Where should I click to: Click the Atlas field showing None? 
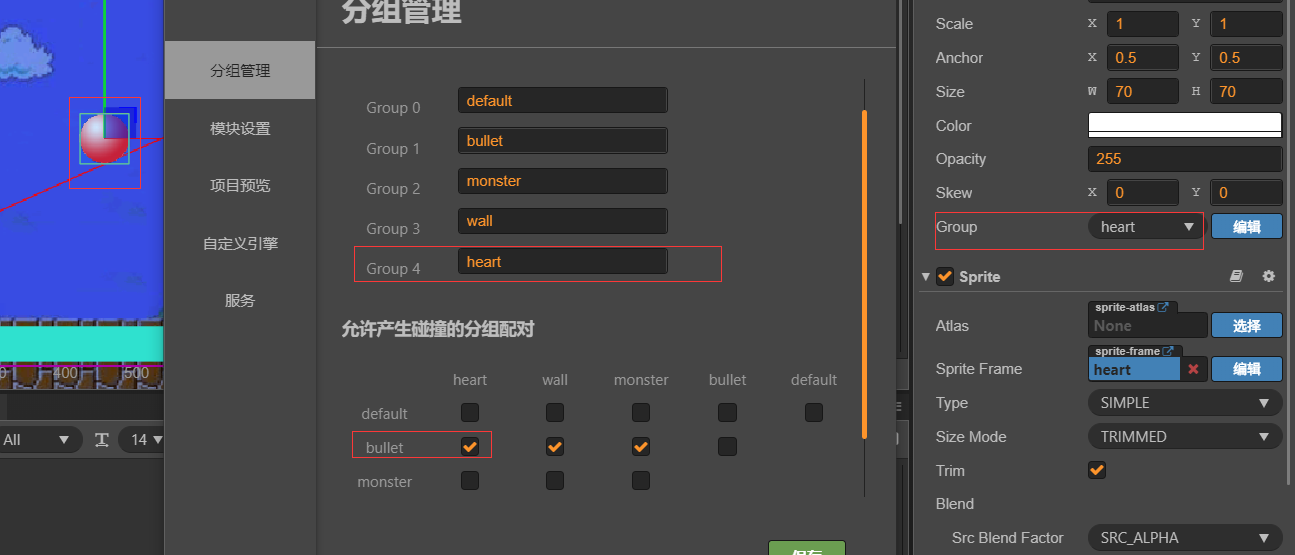click(x=1148, y=326)
